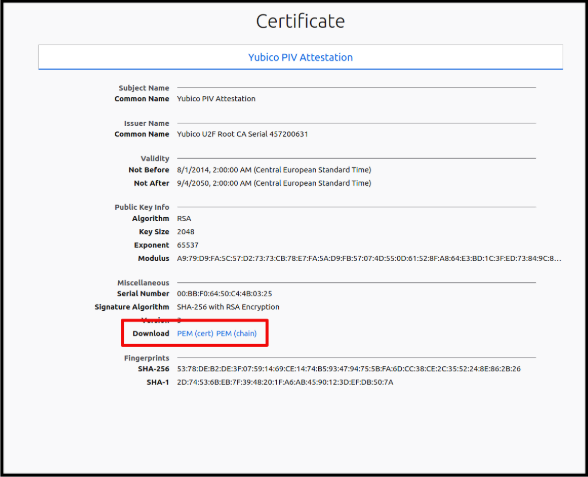Download the PEM (chain) file
The width and height of the screenshot is (588, 477).
[x=237, y=333]
